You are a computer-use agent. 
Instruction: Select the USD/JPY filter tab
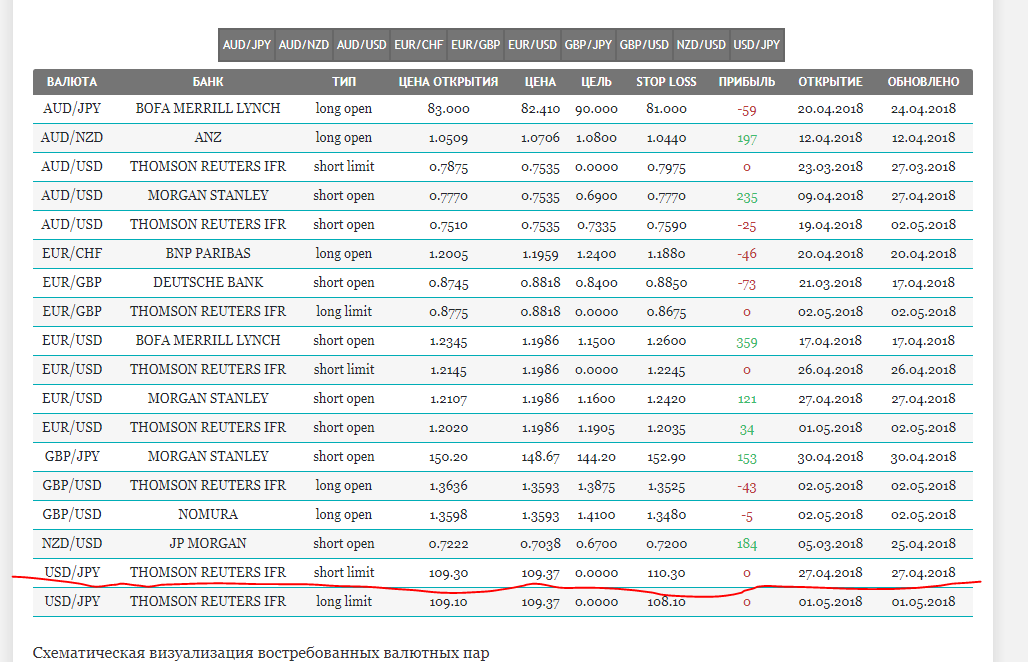pos(757,45)
